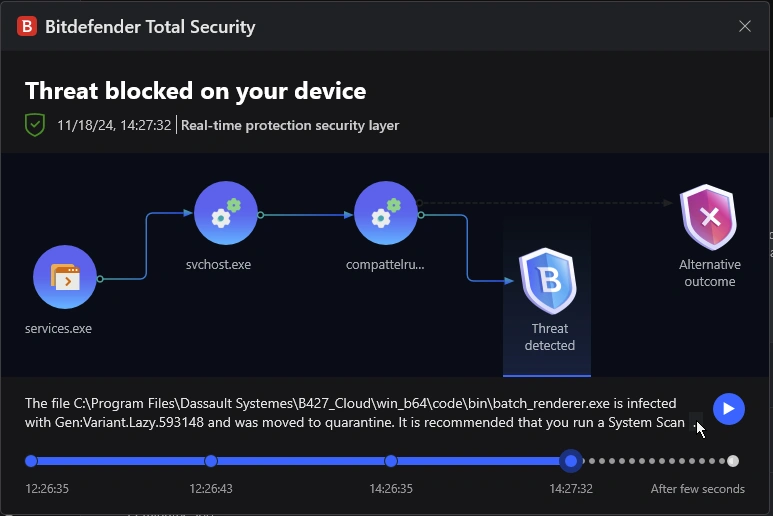Click the 'Threat detected' label
The height and width of the screenshot is (516, 773).
click(550, 337)
